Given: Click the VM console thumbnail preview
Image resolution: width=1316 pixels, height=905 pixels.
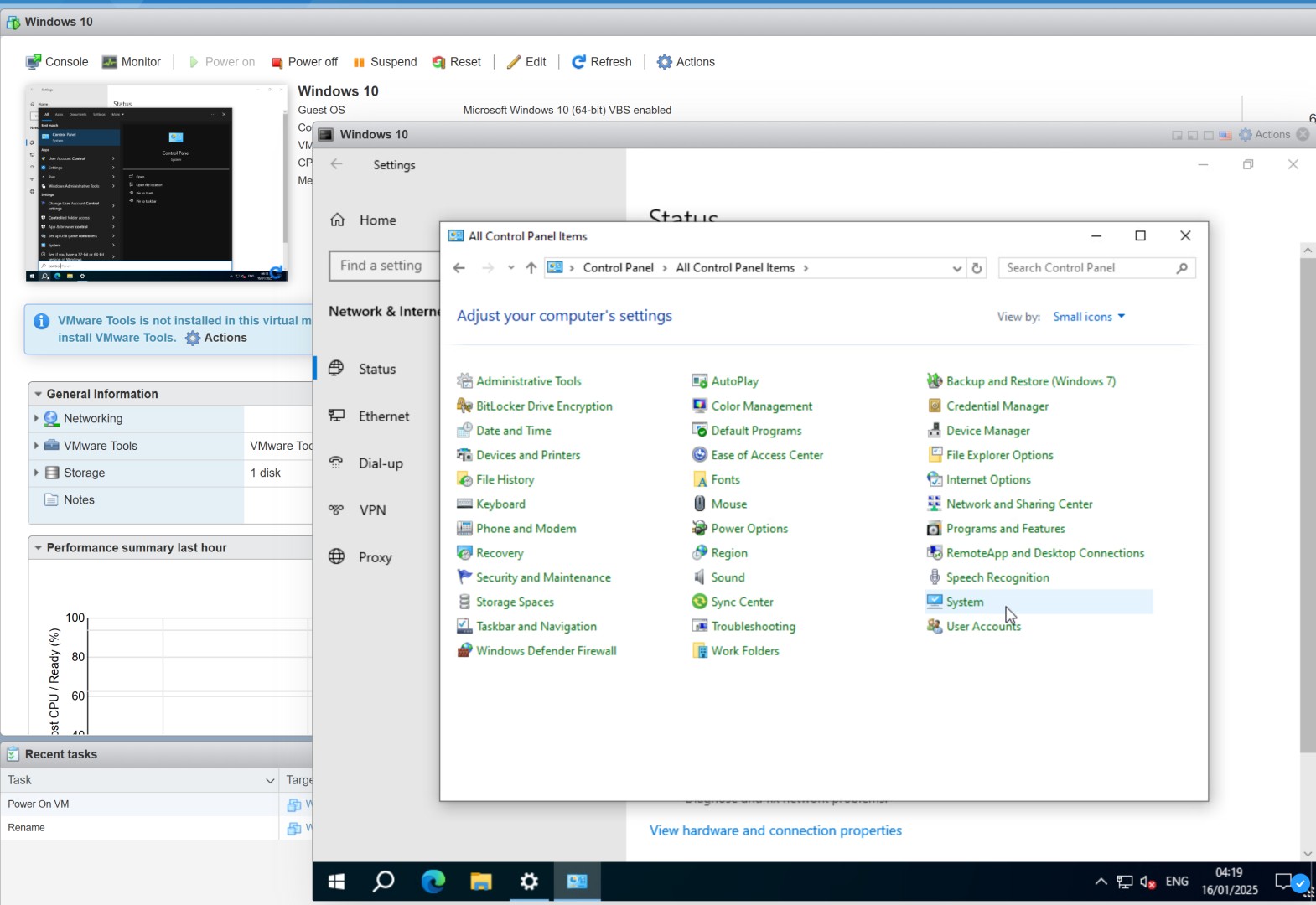Looking at the screenshot, I should 157,182.
